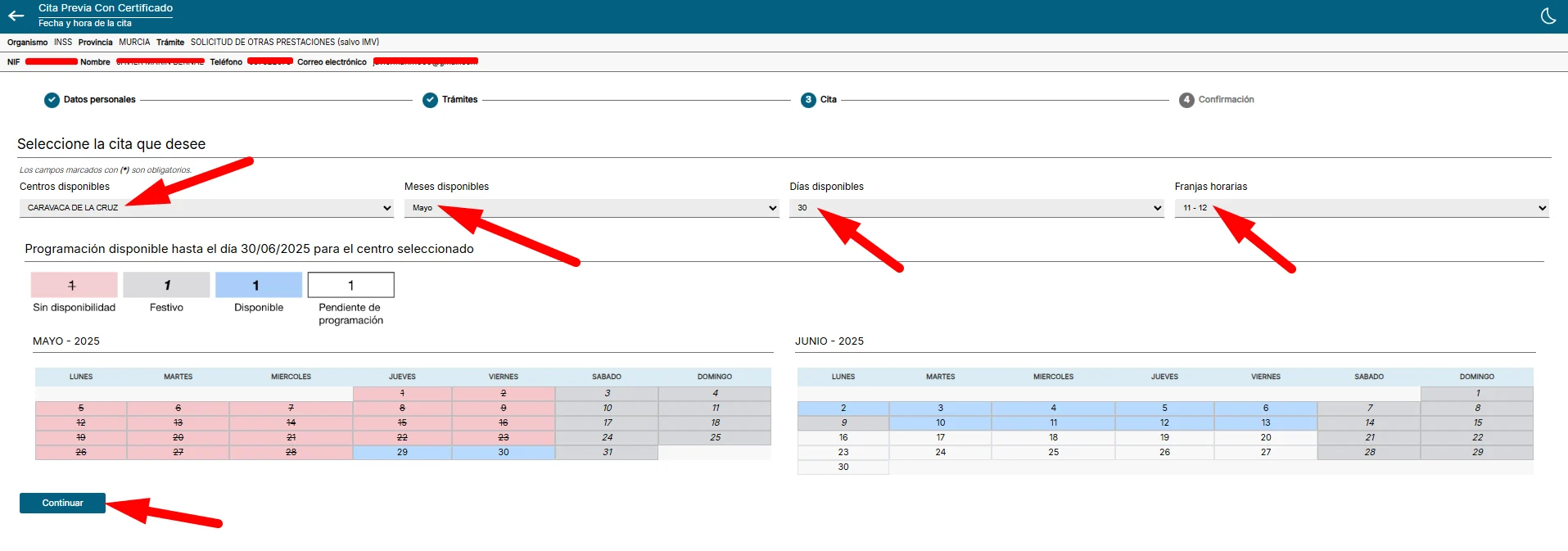The image size is (1568, 551).
Task: Select June 2 in the calendar
Action: [x=843, y=409]
